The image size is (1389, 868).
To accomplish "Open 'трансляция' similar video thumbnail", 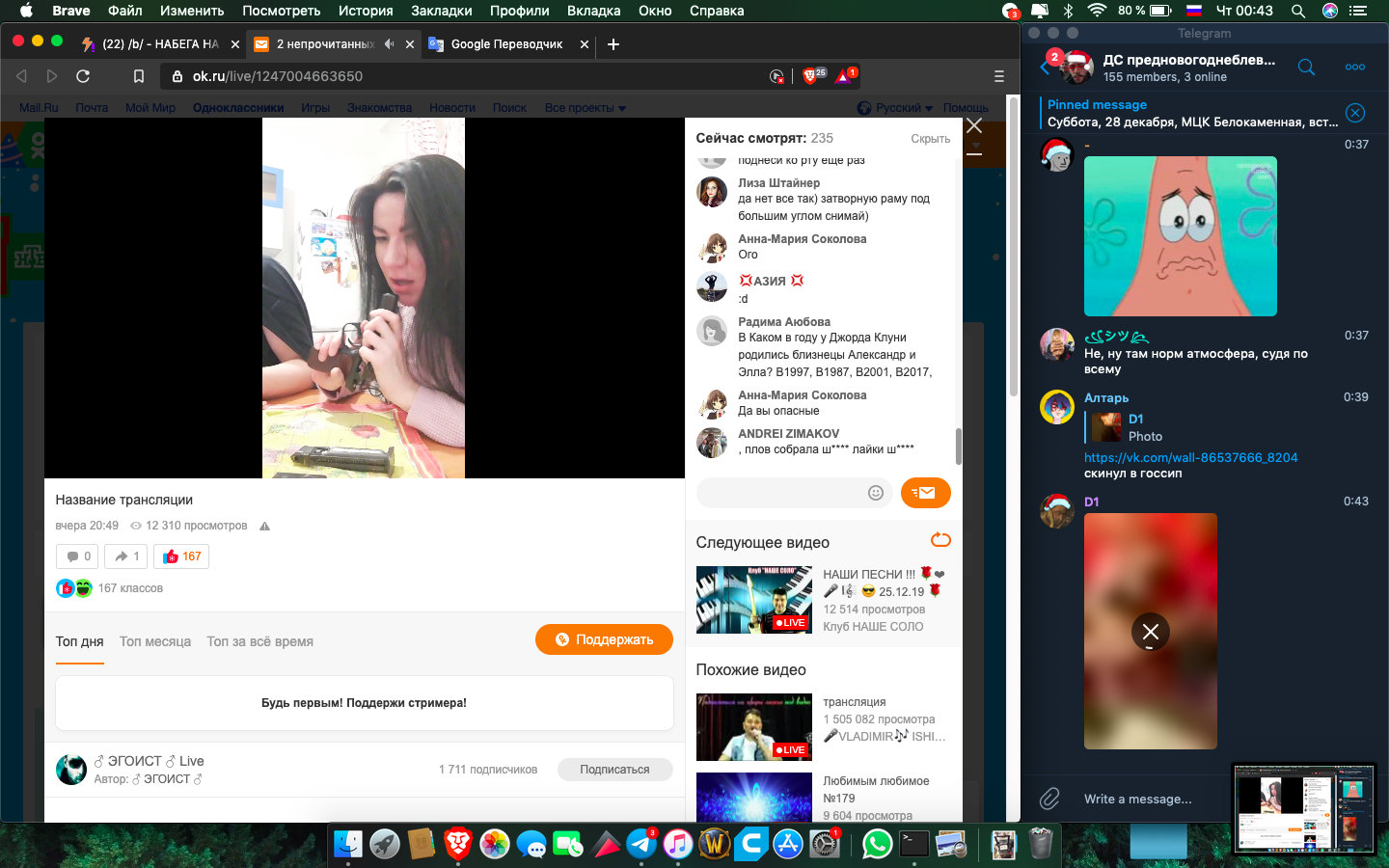I will [754, 727].
